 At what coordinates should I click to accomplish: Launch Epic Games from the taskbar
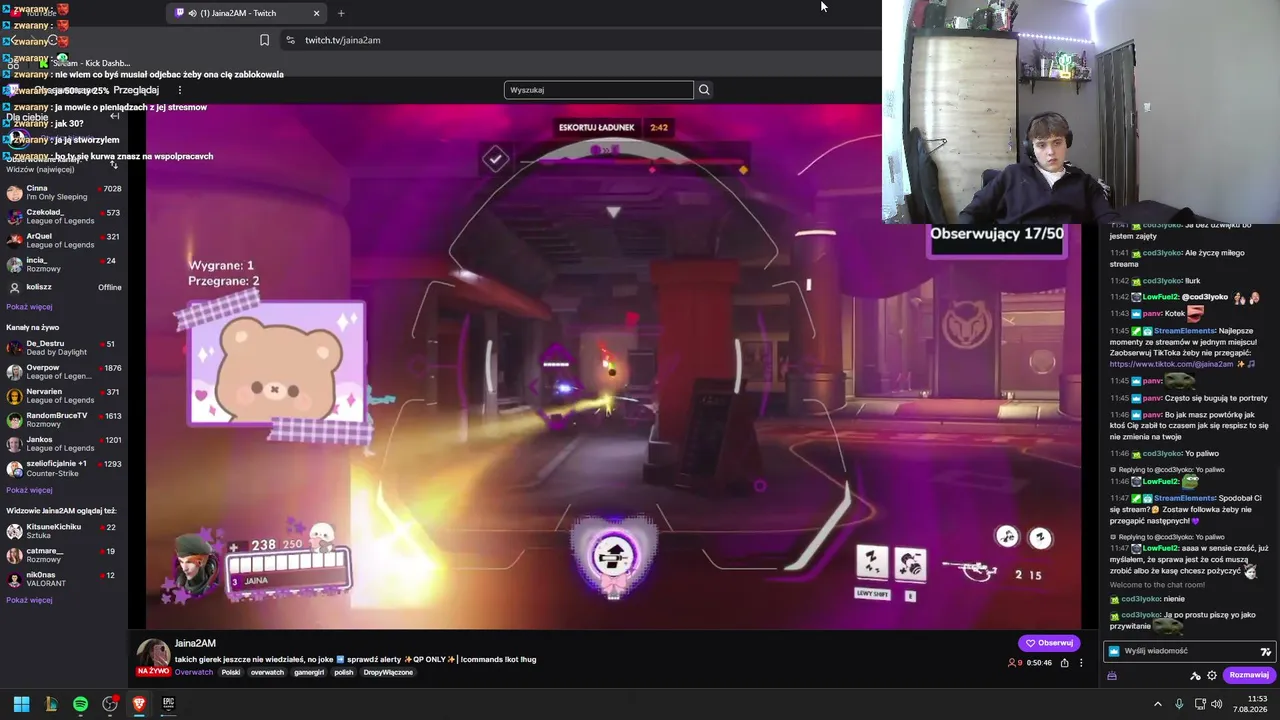[x=169, y=704]
